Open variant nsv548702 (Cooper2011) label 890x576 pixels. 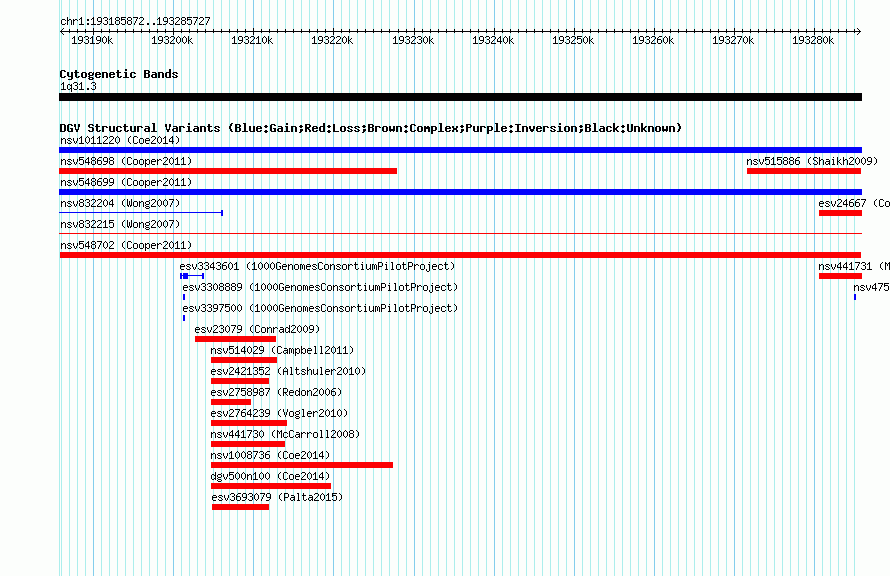(126, 245)
